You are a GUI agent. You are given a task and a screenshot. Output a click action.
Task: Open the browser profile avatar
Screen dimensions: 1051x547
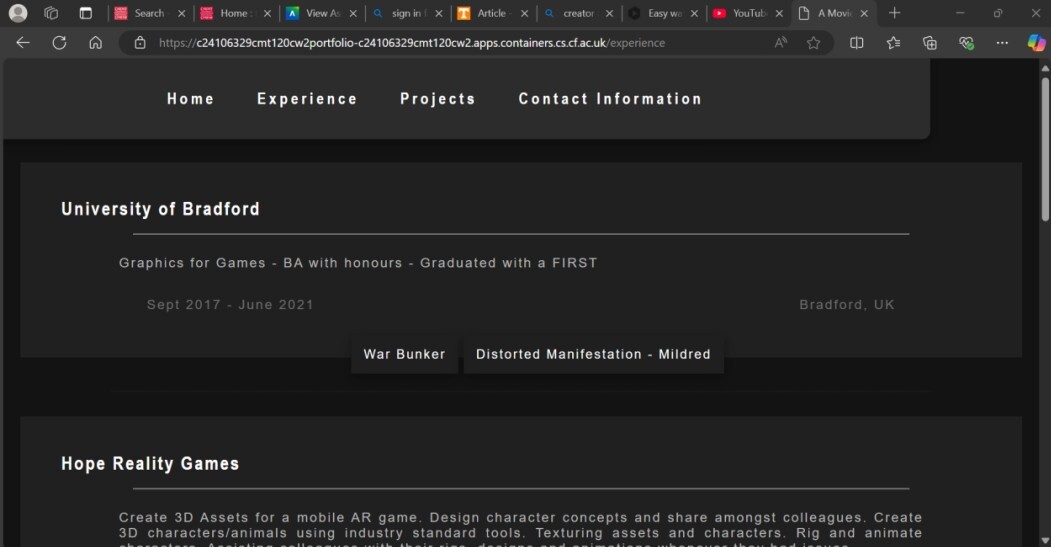pos(18,13)
